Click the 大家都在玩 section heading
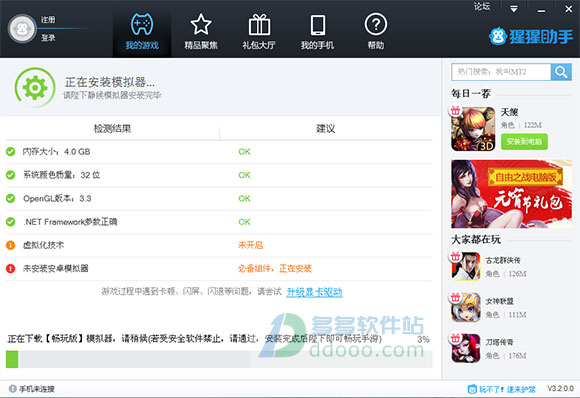 pos(476,240)
